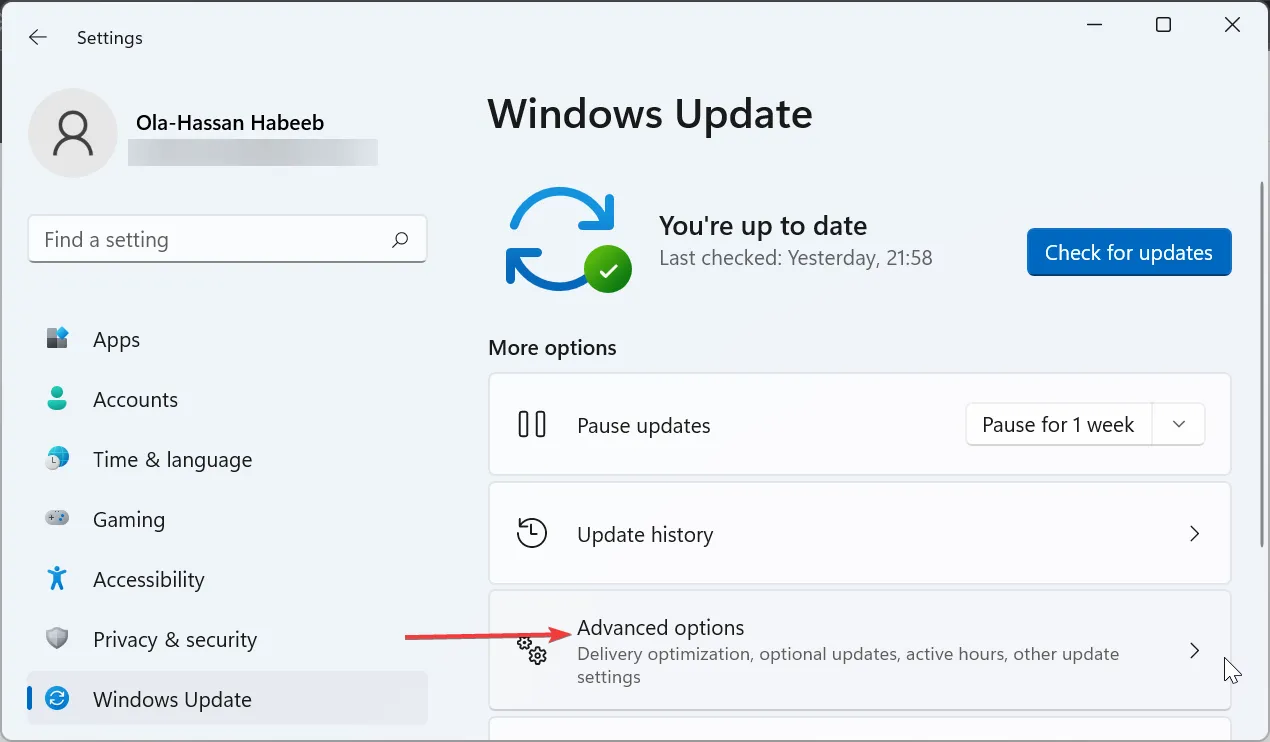Click the Apps sidebar icon
Screen dimensions: 1270x742
(57, 339)
